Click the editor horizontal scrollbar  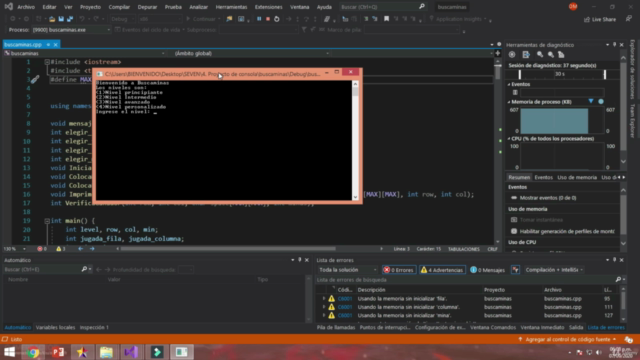click(x=228, y=249)
